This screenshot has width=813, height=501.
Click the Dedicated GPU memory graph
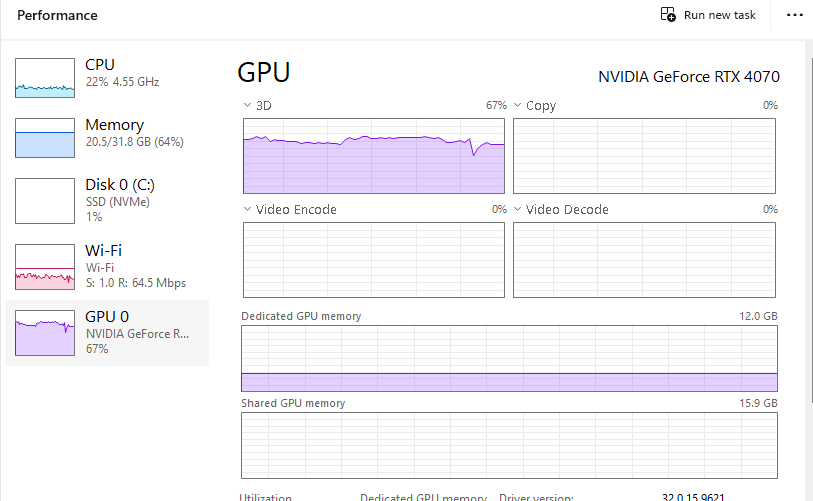[x=509, y=357]
